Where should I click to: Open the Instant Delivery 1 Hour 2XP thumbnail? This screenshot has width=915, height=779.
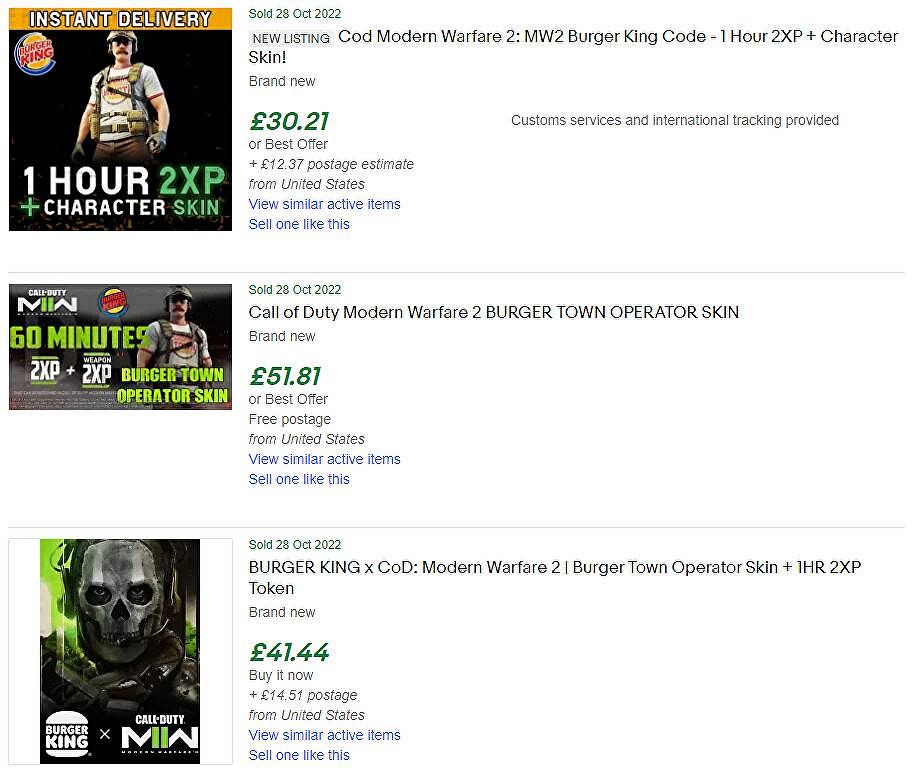[x=121, y=119]
